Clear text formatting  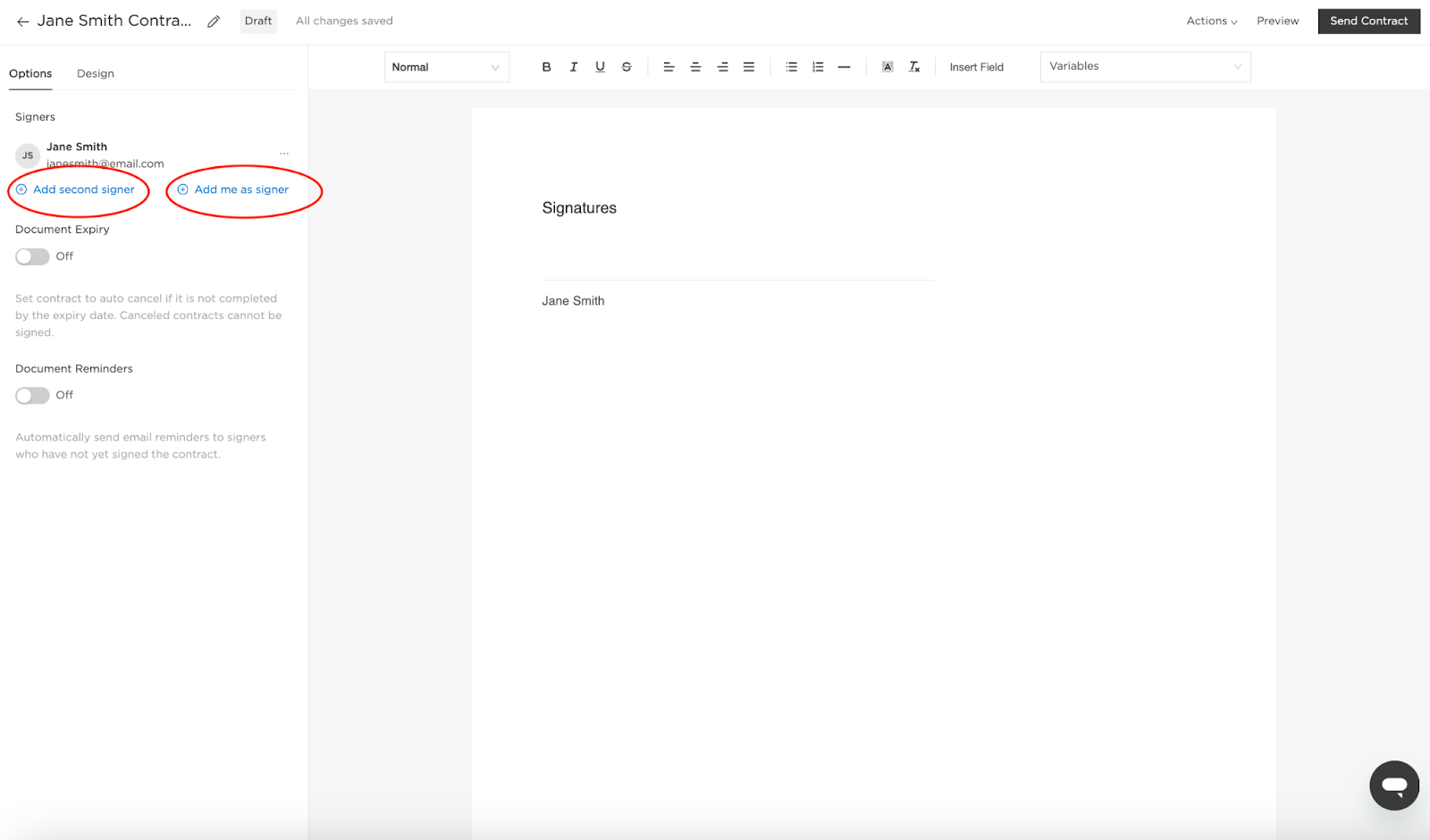[914, 67]
